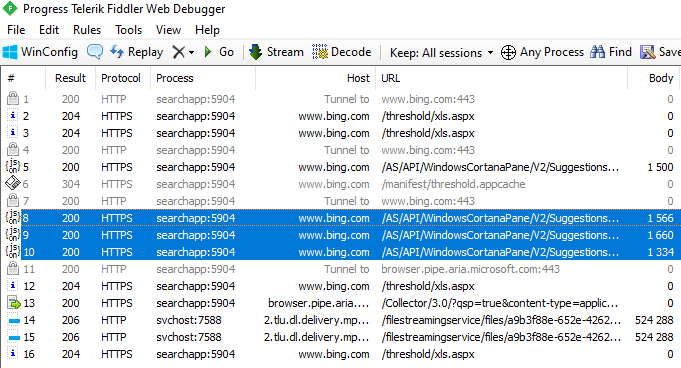Click the green Go play icon
Image resolution: width=681 pixels, height=368 pixels.
coord(208,52)
